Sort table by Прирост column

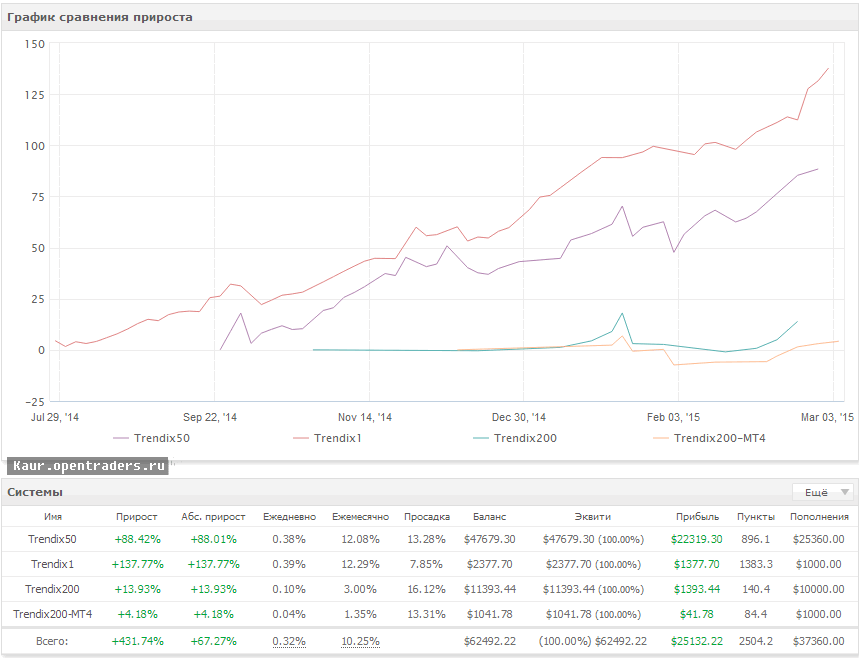pos(137,517)
